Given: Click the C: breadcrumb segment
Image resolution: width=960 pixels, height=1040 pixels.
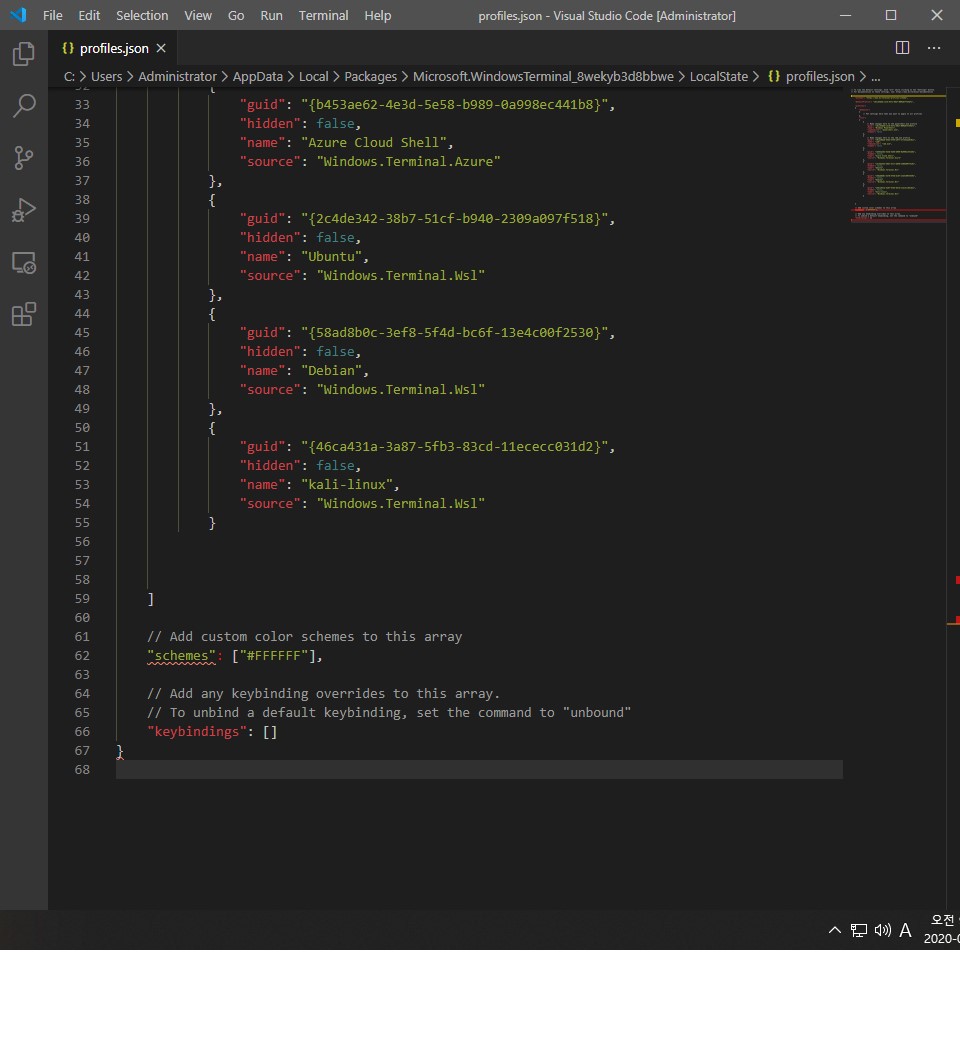Looking at the screenshot, I should [x=69, y=76].
